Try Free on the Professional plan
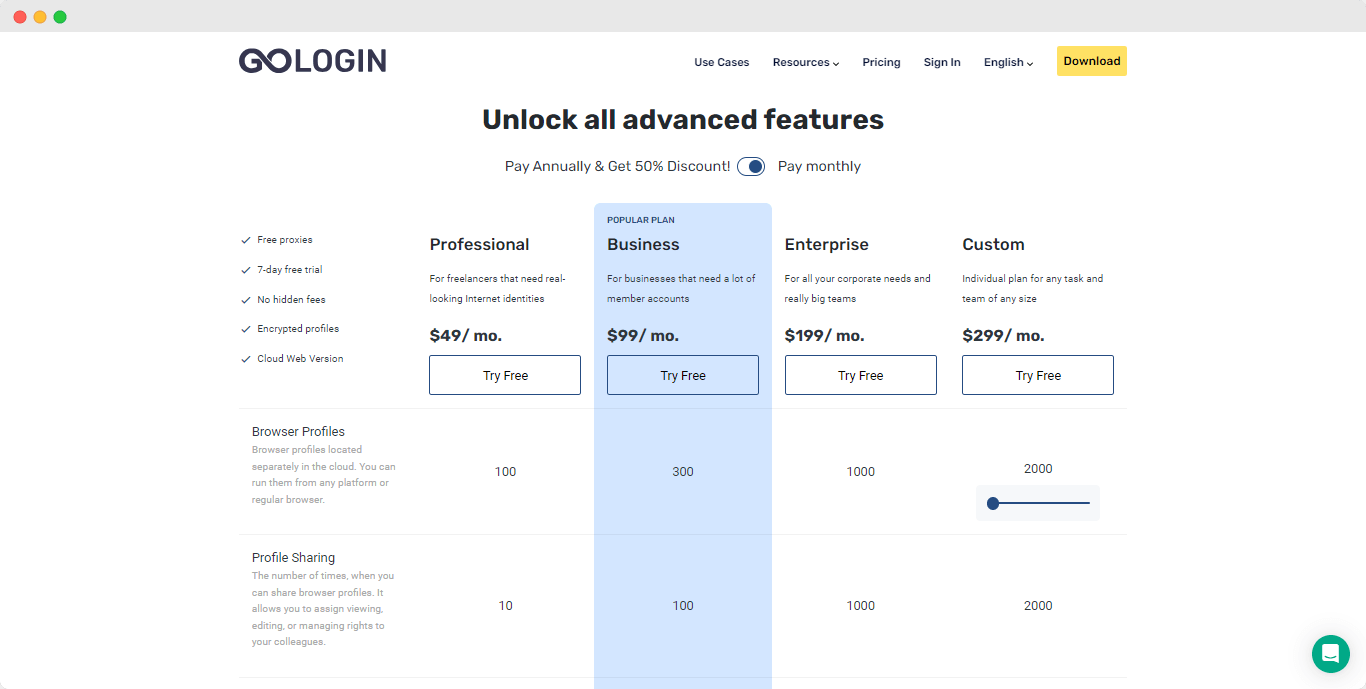The height and width of the screenshot is (689, 1366). [x=505, y=375]
